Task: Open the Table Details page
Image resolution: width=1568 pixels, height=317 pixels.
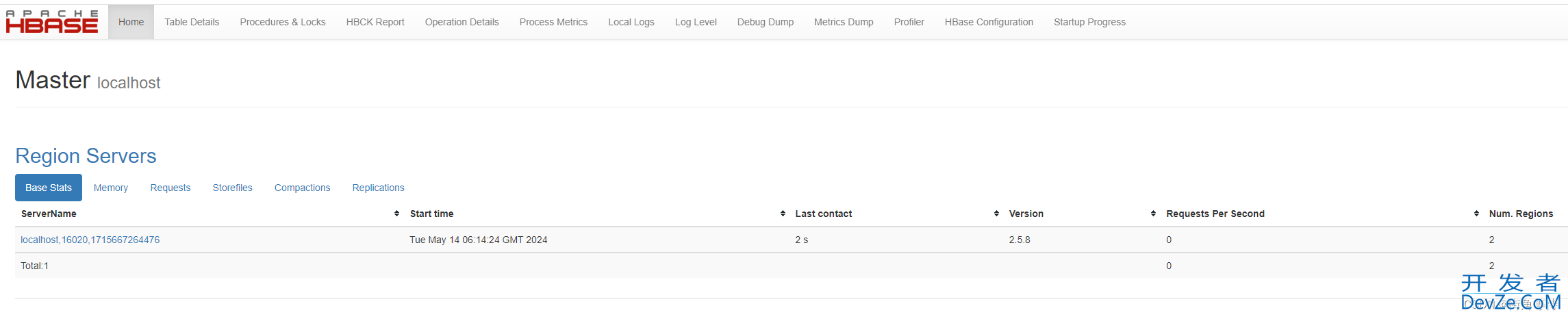Action: click(192, 22)
